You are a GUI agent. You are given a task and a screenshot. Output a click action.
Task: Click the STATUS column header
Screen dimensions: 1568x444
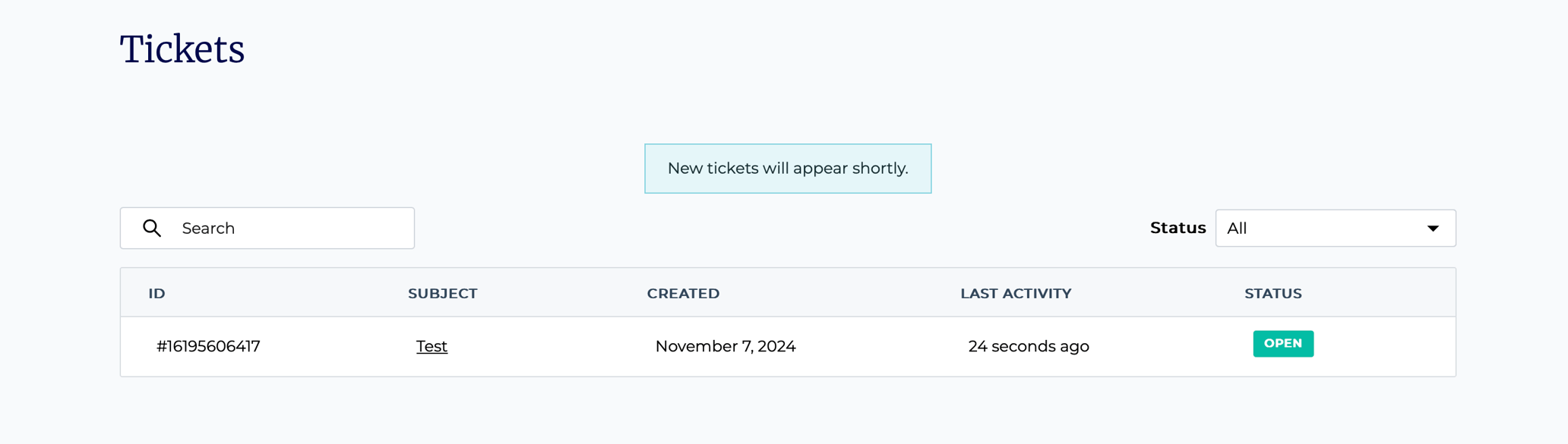[x=1272, y=294]
